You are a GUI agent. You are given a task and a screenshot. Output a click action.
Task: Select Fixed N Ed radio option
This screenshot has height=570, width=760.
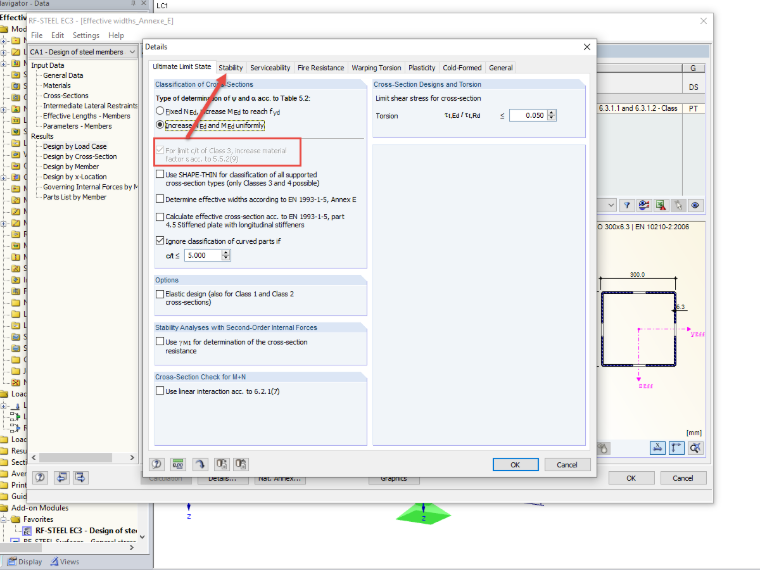[160, 111]
